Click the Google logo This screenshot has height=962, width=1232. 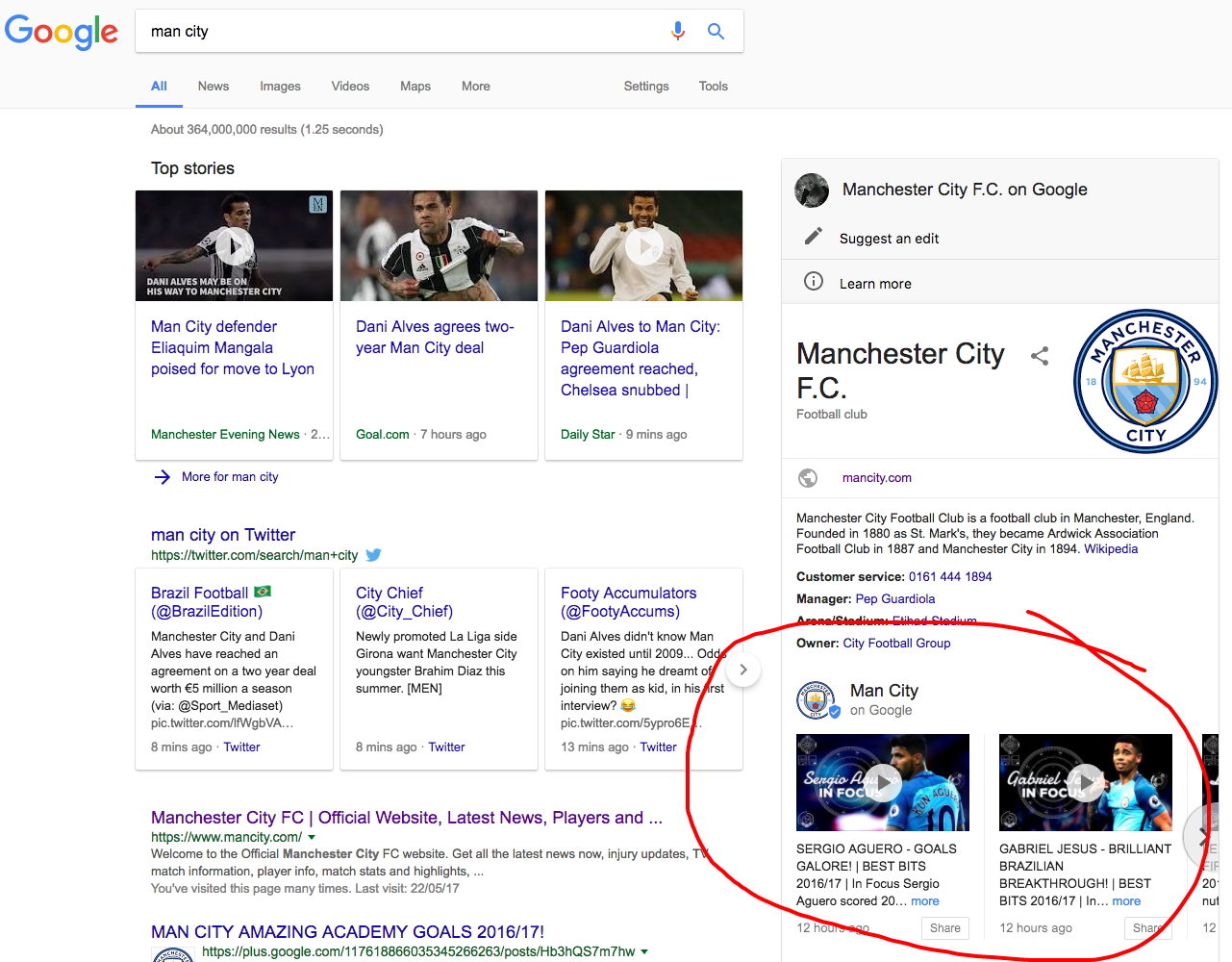(62, 32)
